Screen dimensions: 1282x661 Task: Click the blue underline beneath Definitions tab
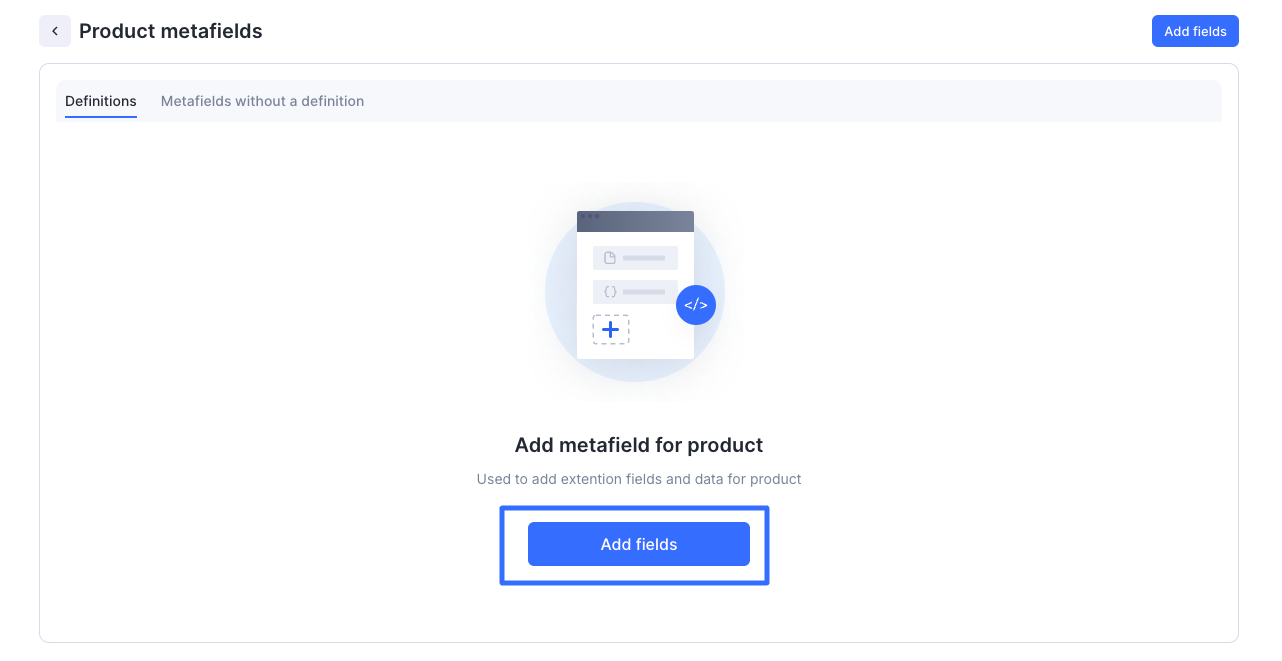pos(101,117)
